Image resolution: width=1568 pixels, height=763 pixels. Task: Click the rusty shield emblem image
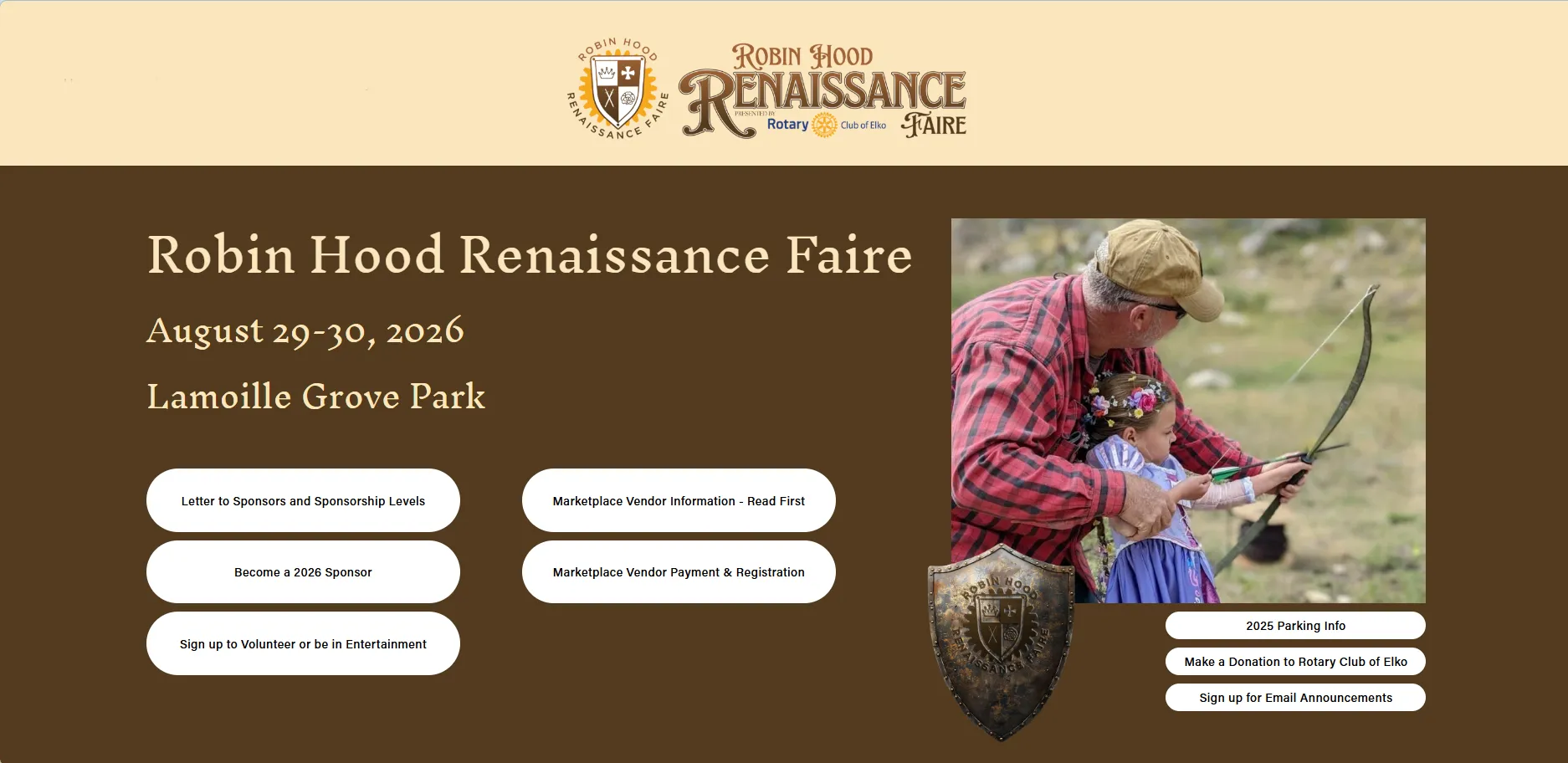[x=1001, y=642]
